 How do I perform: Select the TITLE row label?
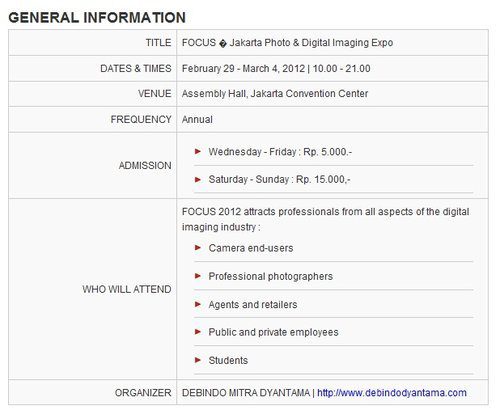click(x=158, y=43)
